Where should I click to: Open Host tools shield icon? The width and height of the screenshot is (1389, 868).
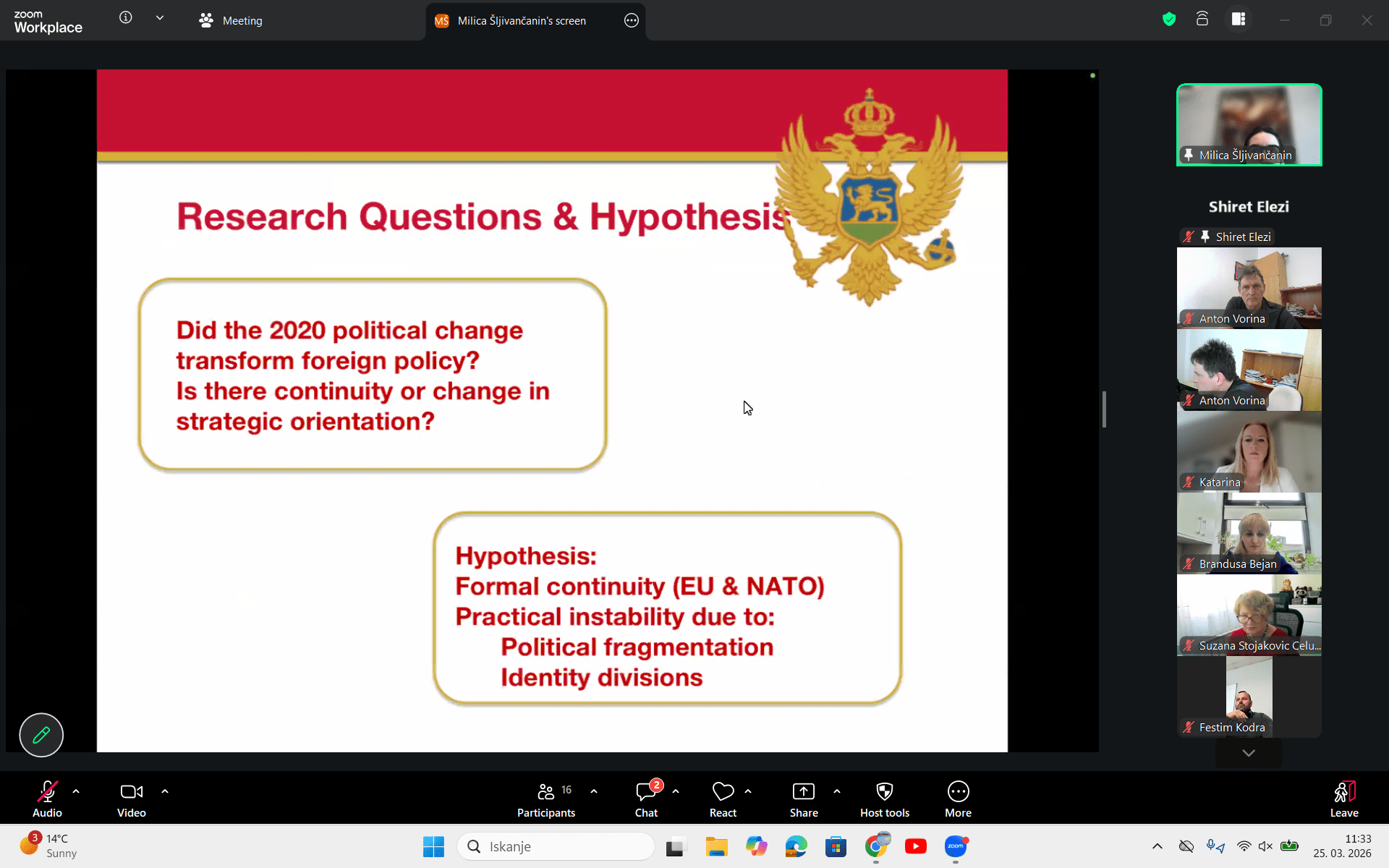(x=884, y=792)
